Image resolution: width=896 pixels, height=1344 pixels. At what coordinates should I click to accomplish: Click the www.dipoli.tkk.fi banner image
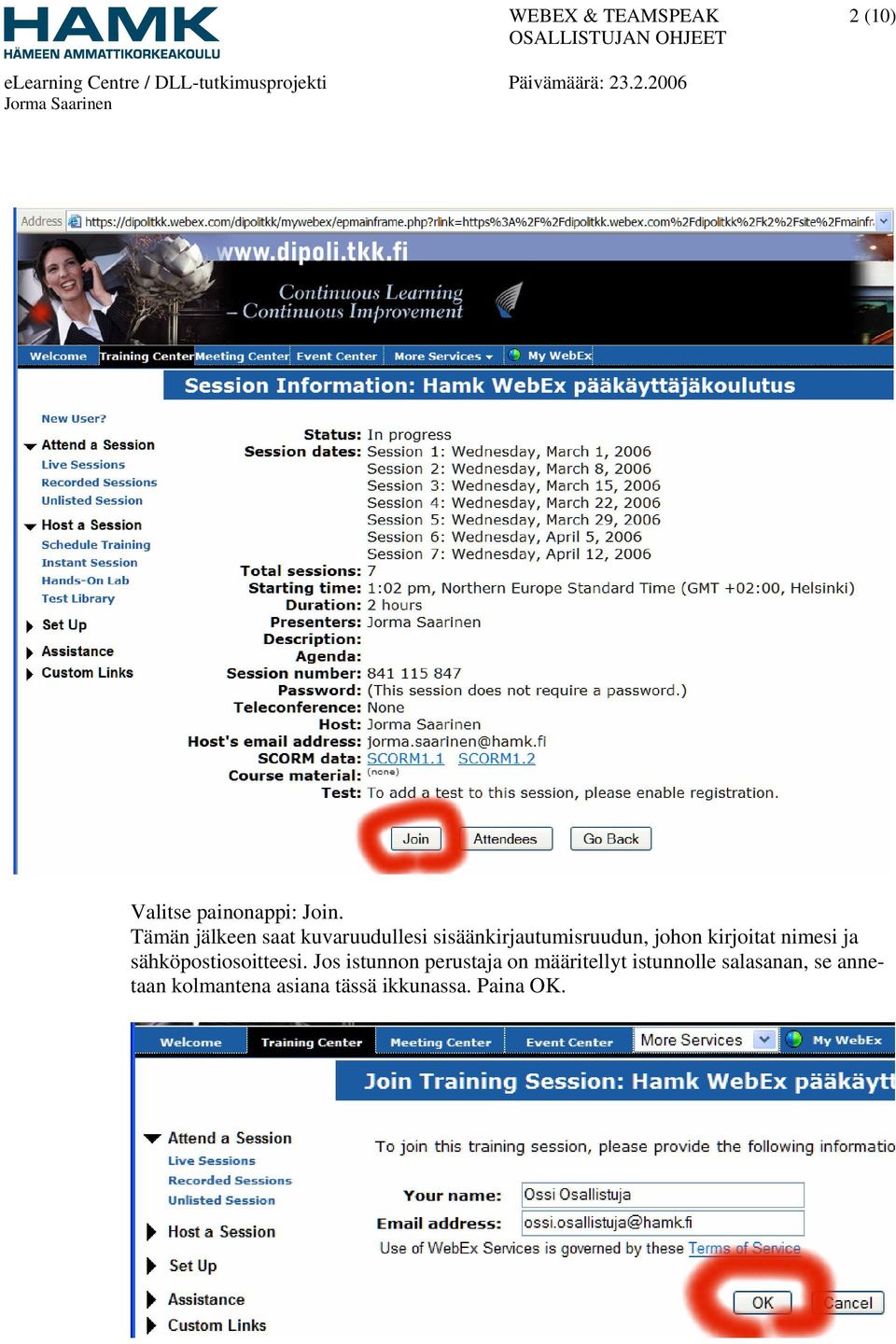click(455, 288)
